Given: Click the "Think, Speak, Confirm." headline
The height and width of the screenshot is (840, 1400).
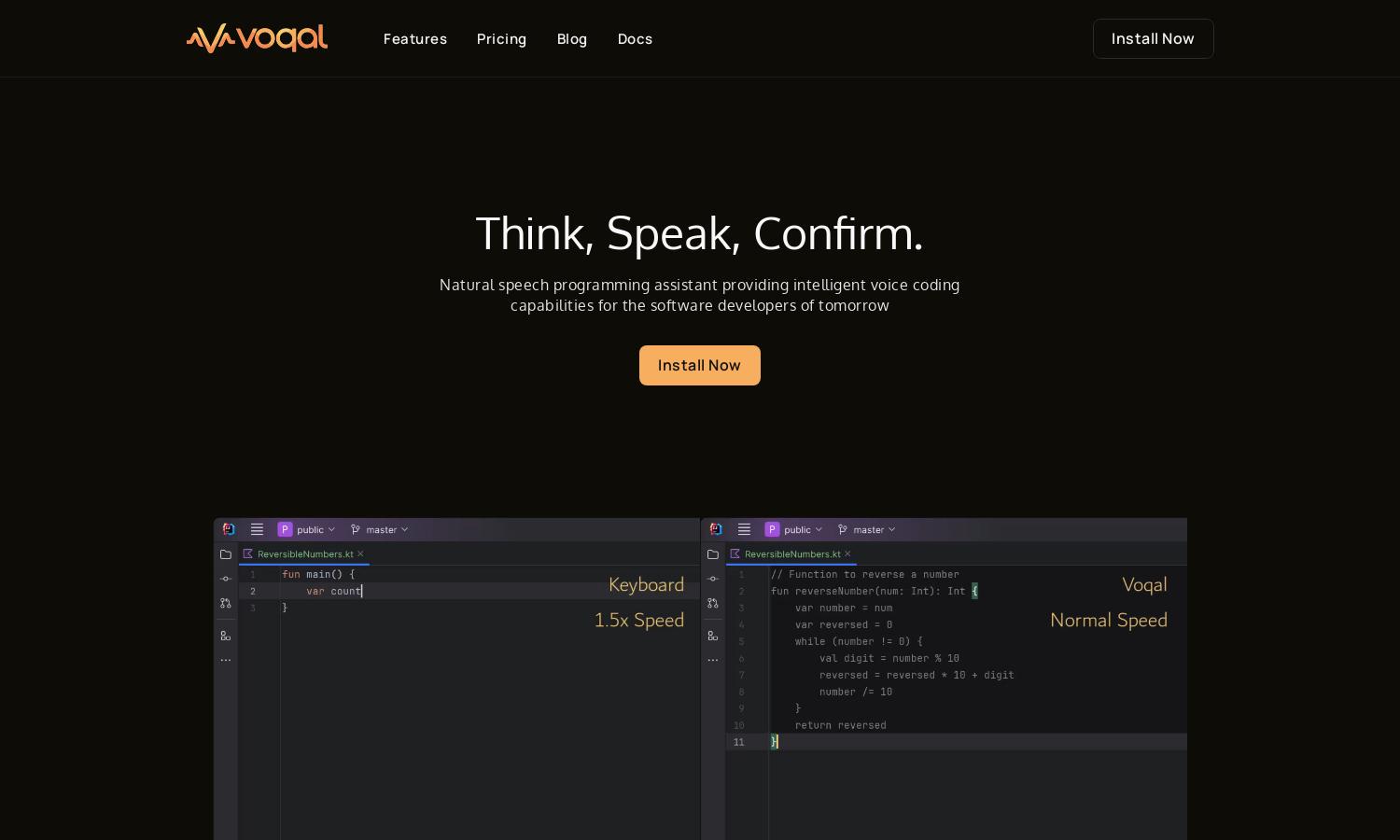Looking at the screenshot, I should 699,233.
